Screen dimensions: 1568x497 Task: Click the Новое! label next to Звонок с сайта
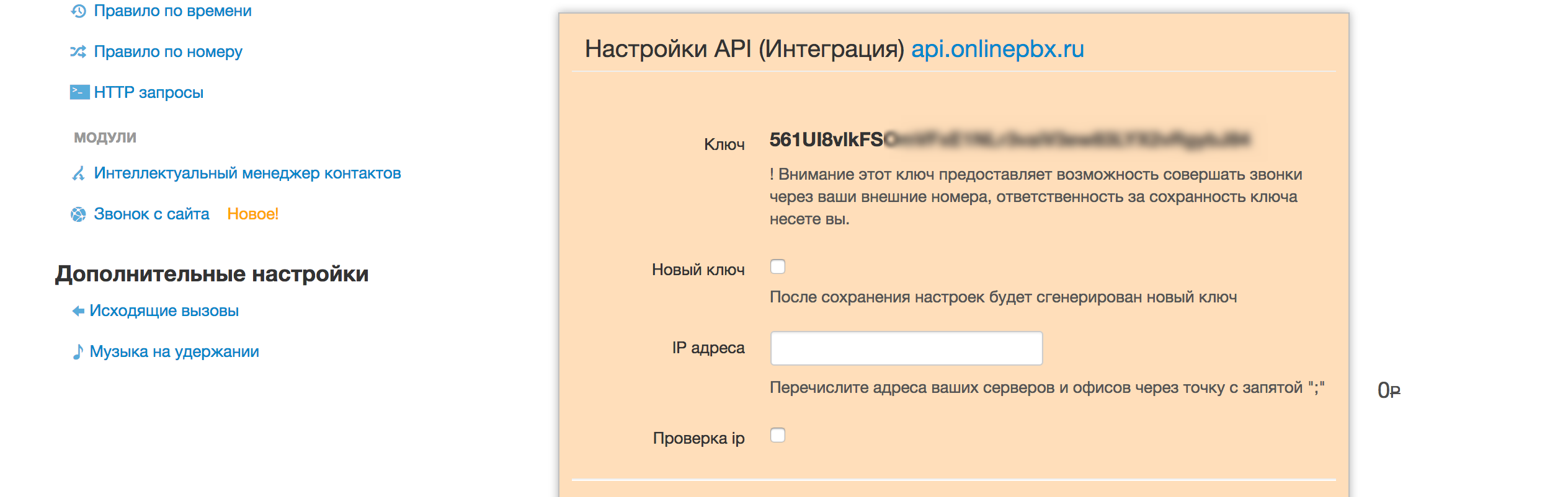pos(252,214)
